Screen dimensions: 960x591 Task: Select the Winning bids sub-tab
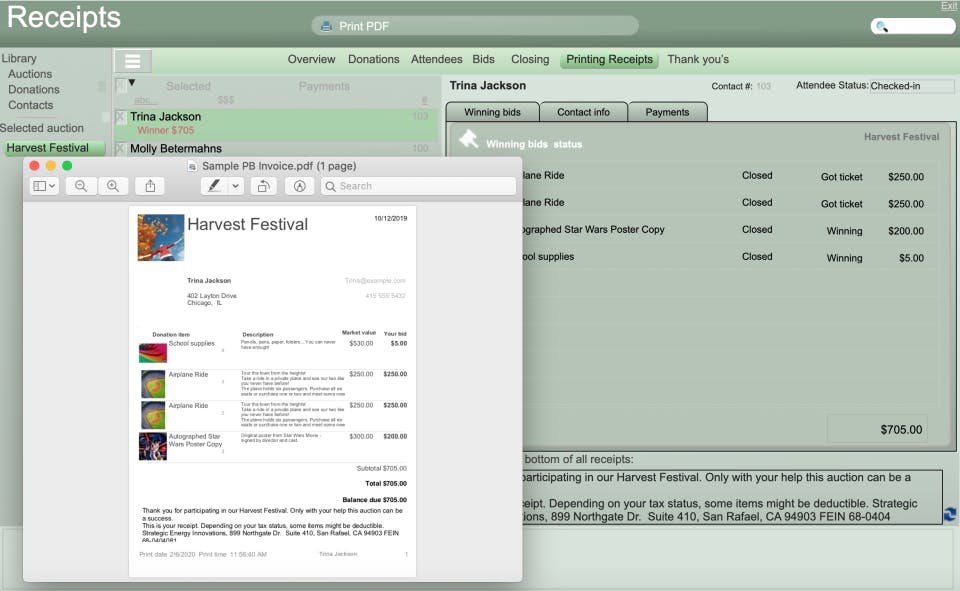click(x=492, y=112)
